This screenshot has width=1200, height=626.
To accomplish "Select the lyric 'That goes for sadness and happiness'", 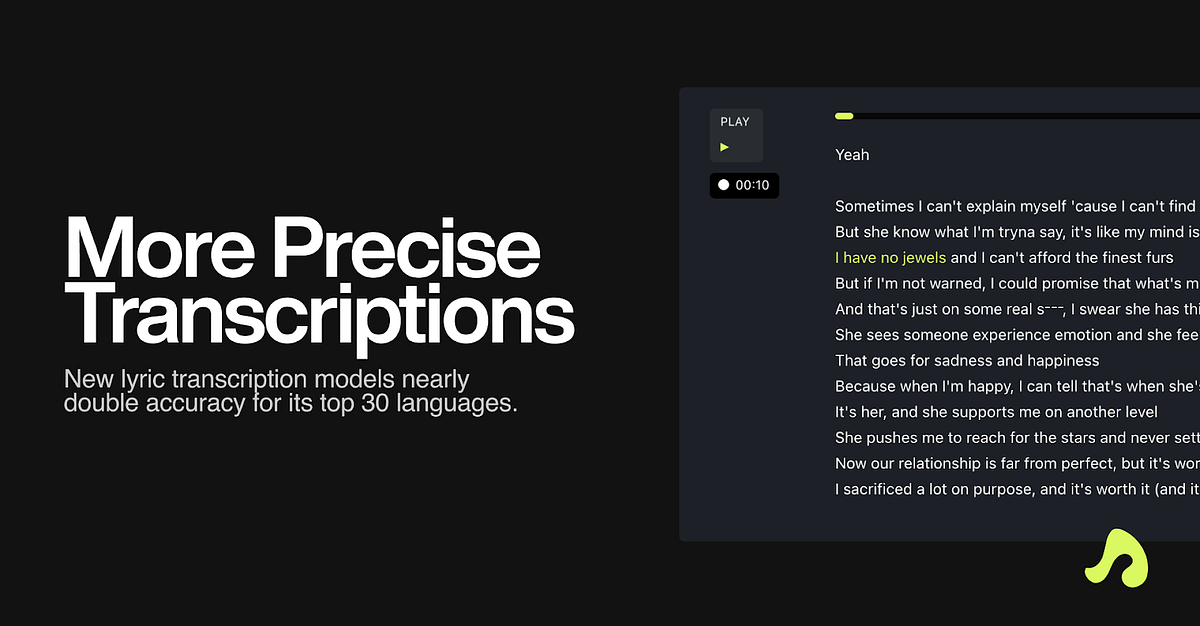I will [x=966, y=360].
